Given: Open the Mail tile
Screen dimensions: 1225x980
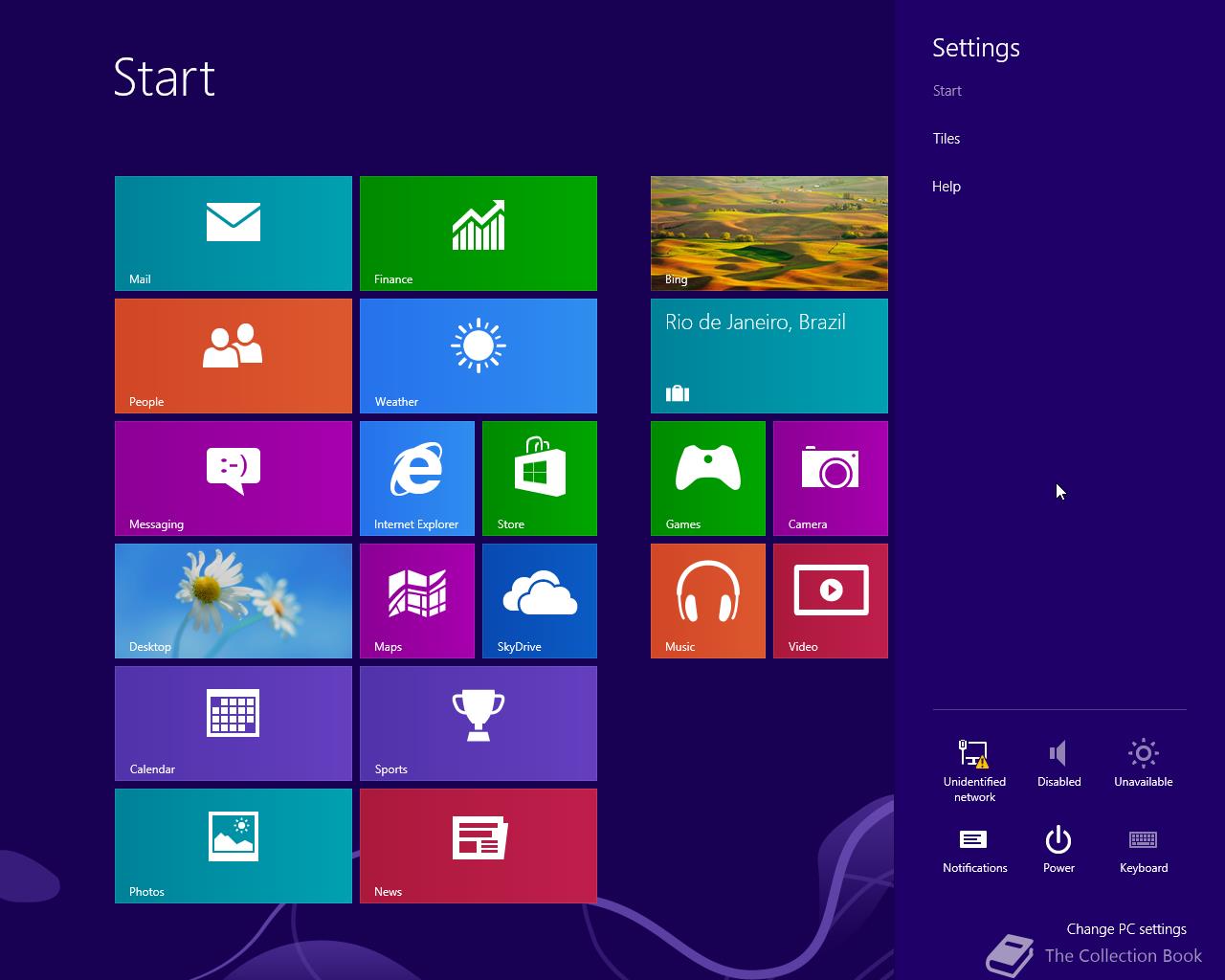Looking at the screenshot, I should click(x=234, y=234).
